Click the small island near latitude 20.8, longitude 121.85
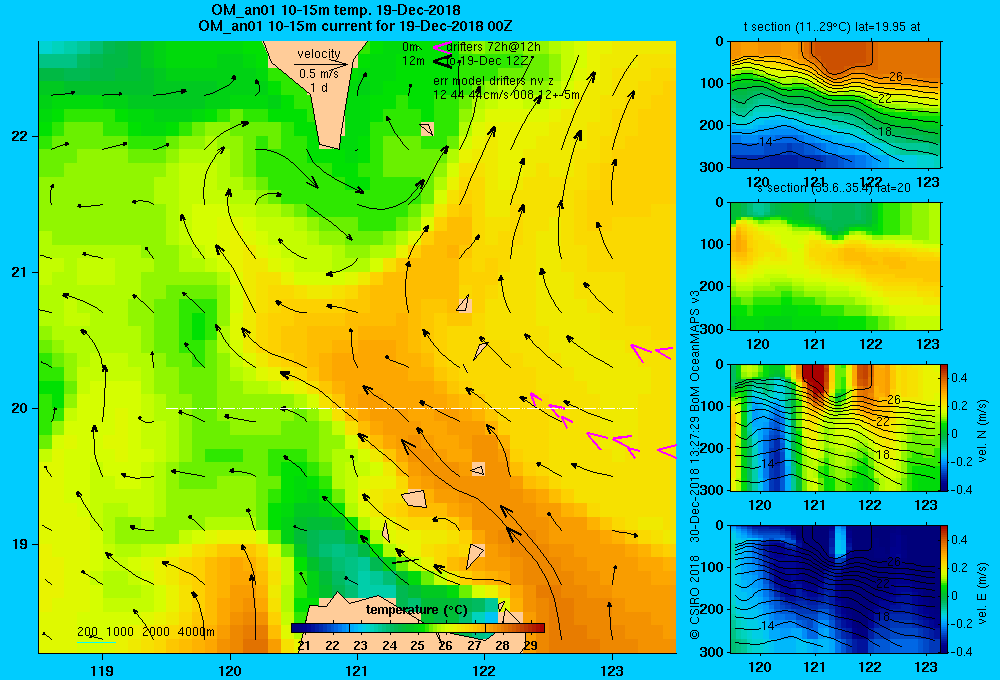This screenshot has width=1000, height=680. coord(464,304)
